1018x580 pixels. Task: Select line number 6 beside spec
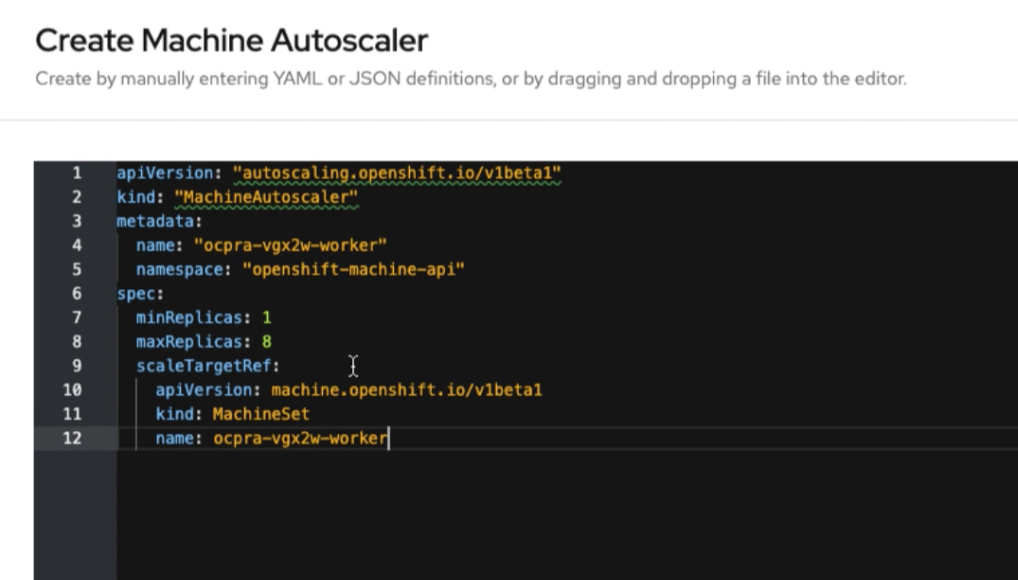tap(76, 294)
